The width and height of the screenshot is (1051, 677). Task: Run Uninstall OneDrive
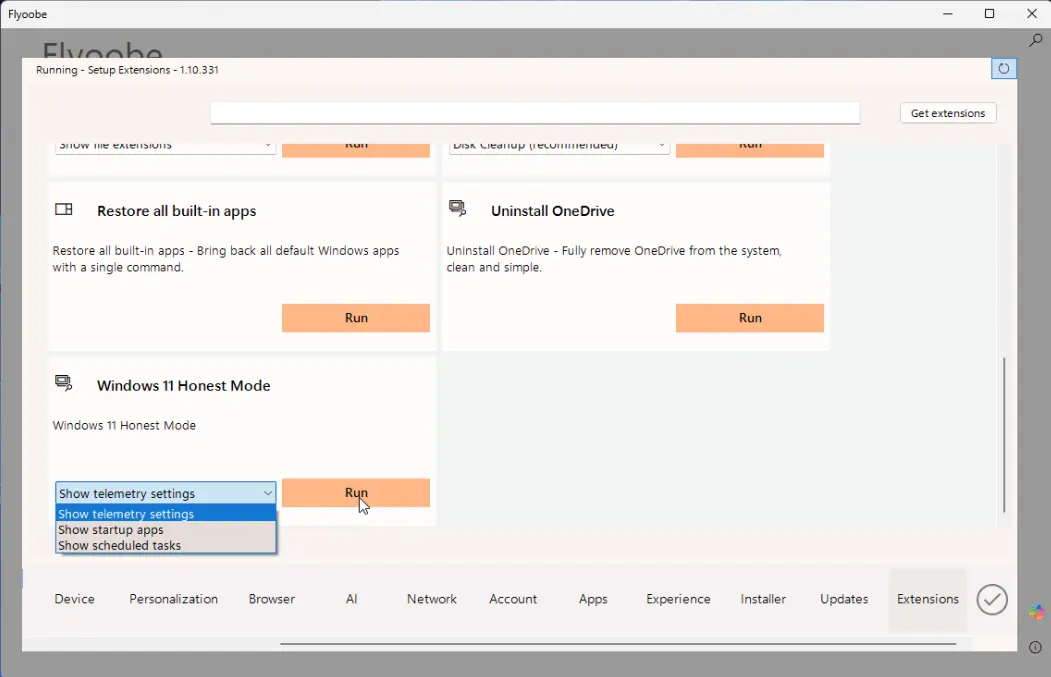[750, 318]
